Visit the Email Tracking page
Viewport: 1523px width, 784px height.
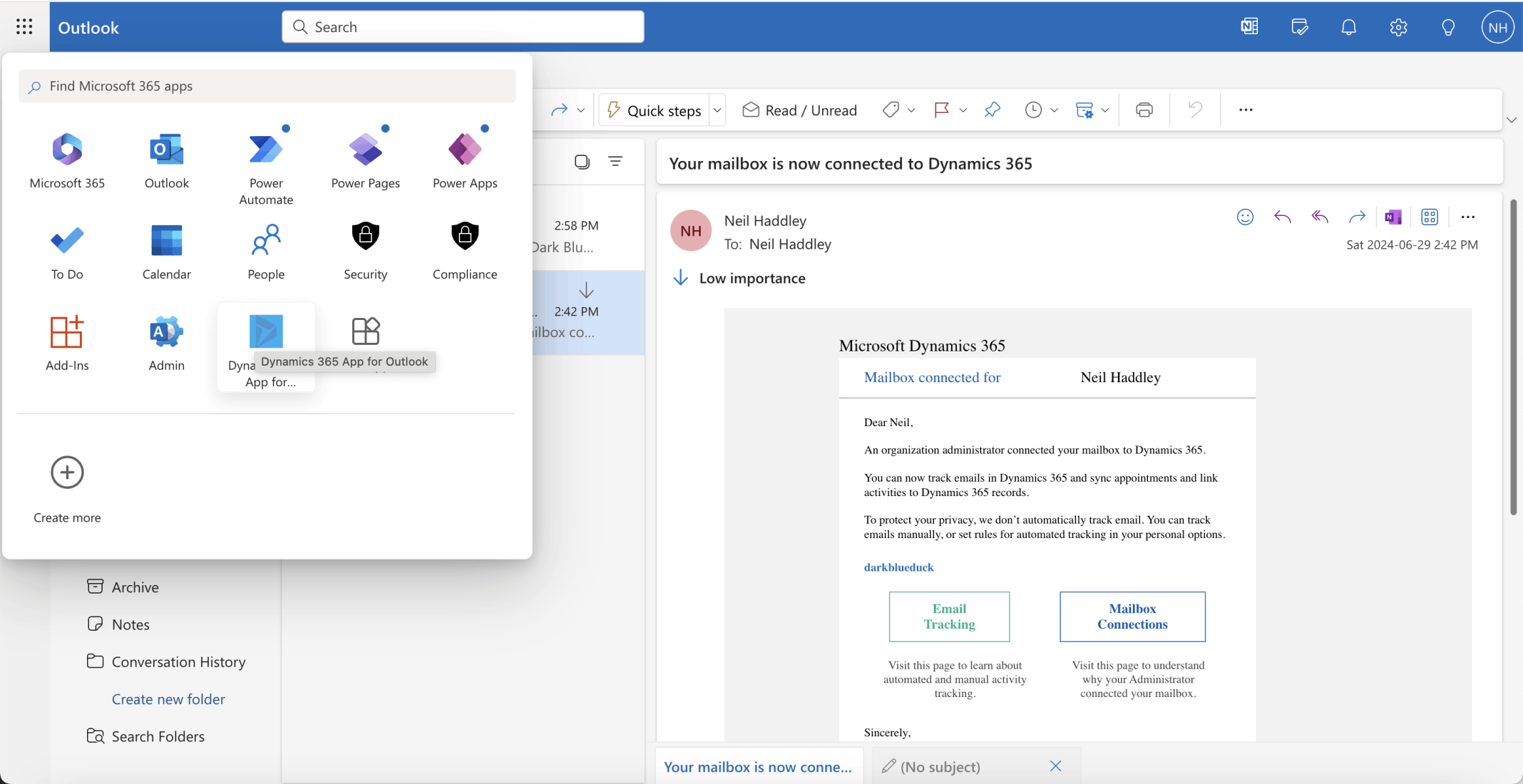949,616
